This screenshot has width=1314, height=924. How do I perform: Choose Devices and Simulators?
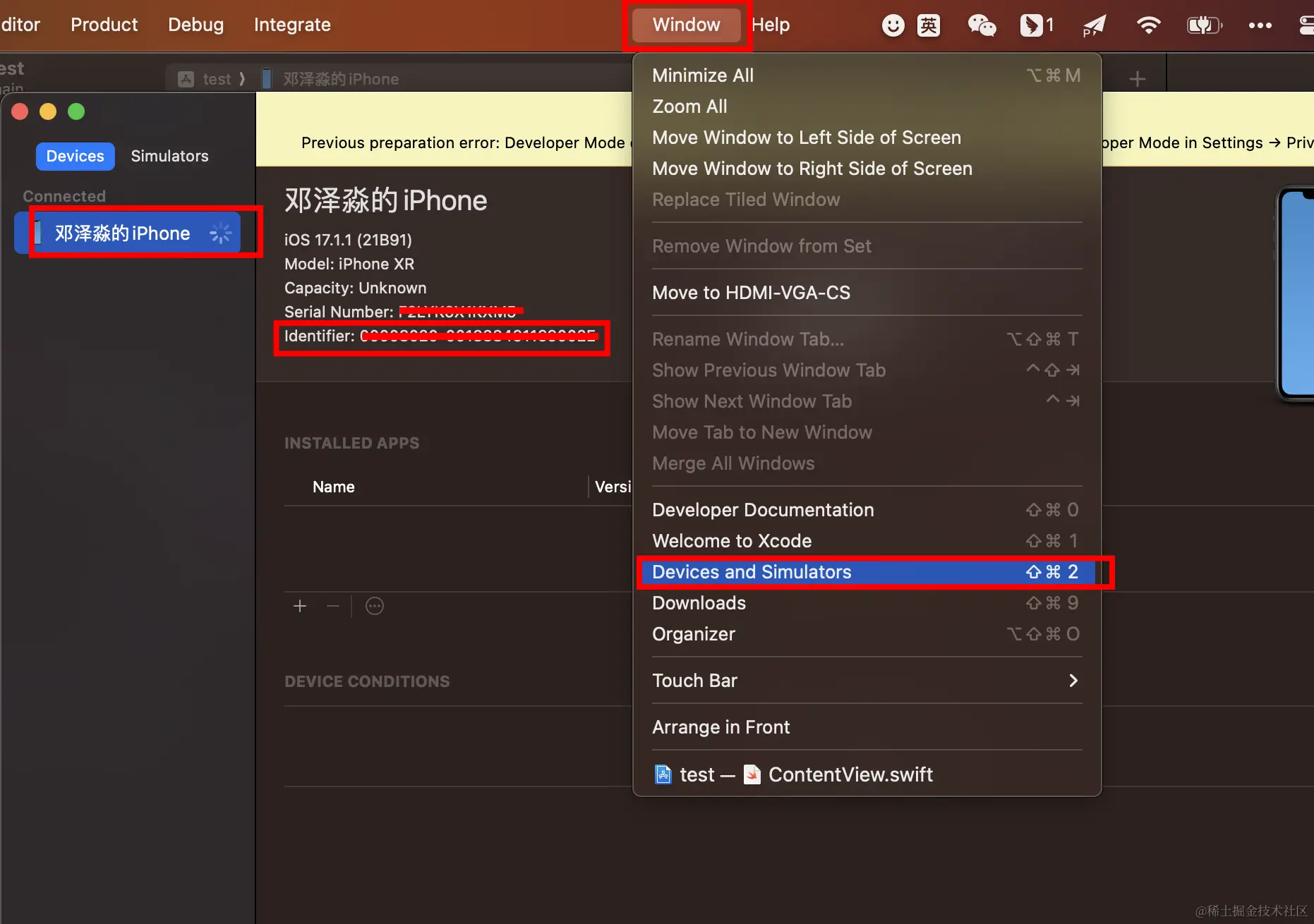(x=867, y=572)
